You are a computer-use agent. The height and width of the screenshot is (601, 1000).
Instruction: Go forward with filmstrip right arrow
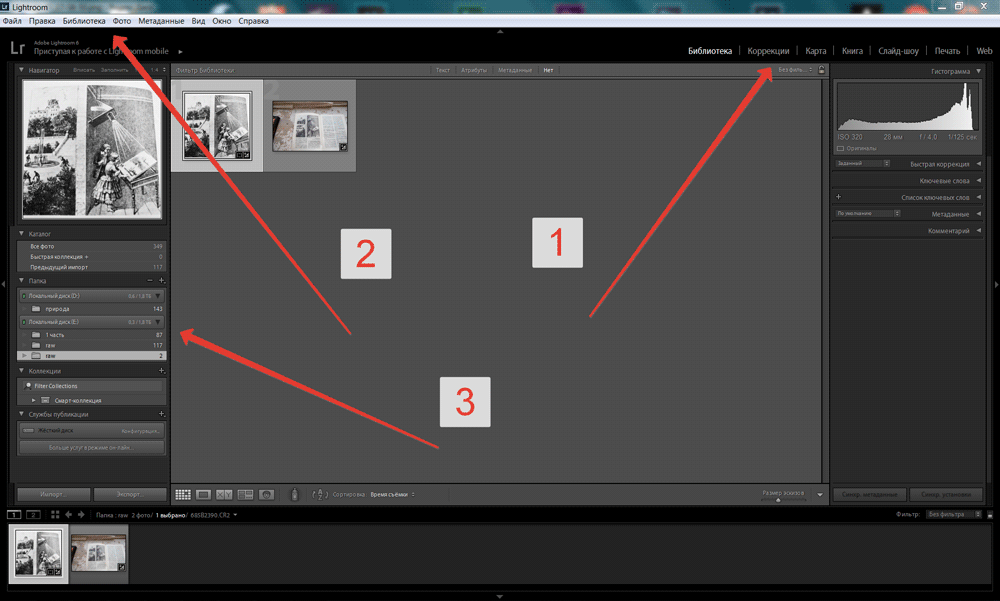tap(81, 514)
